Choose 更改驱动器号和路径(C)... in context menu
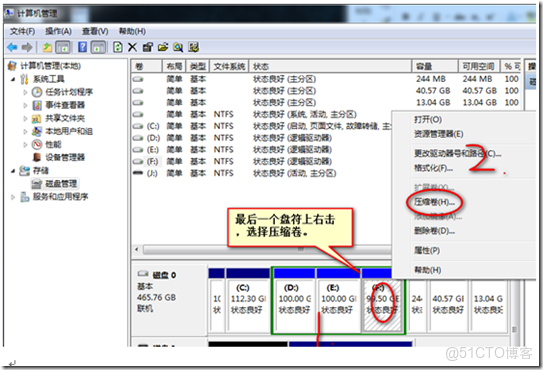 pyautogui.click(x=457, y=153)
